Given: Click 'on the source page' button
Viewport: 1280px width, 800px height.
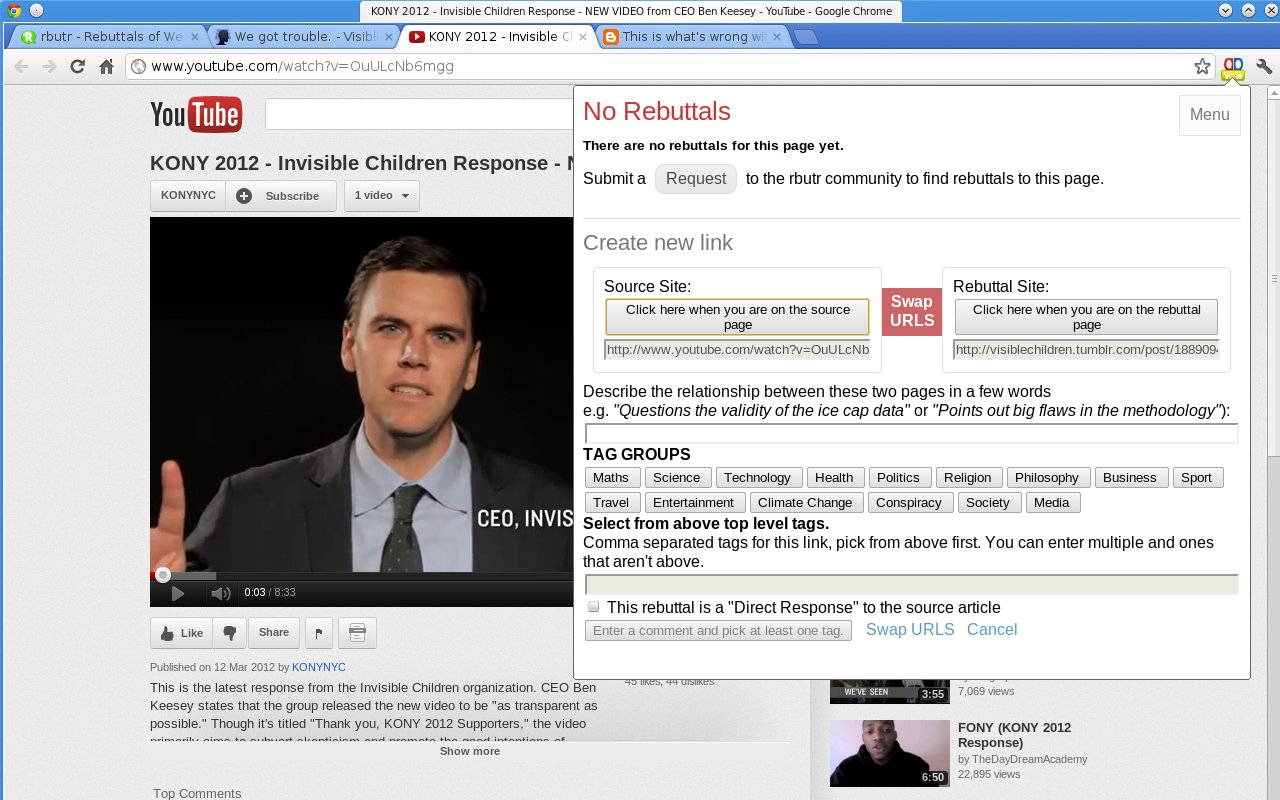Looking at the screenshot, I should [737, 317].
